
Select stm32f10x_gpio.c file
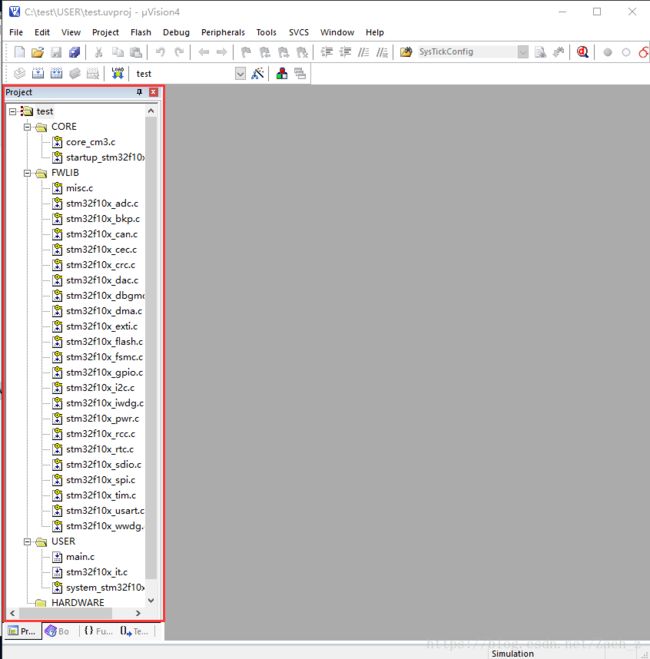(x=104, y=372)
